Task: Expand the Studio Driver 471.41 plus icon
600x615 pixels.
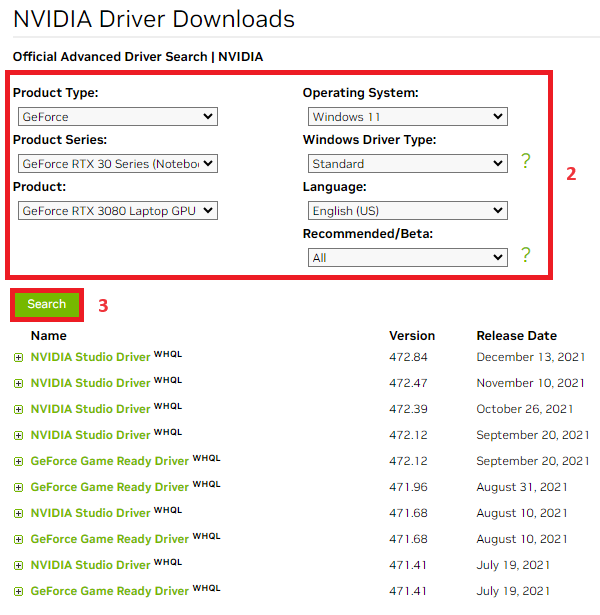Action: point(19,565)
